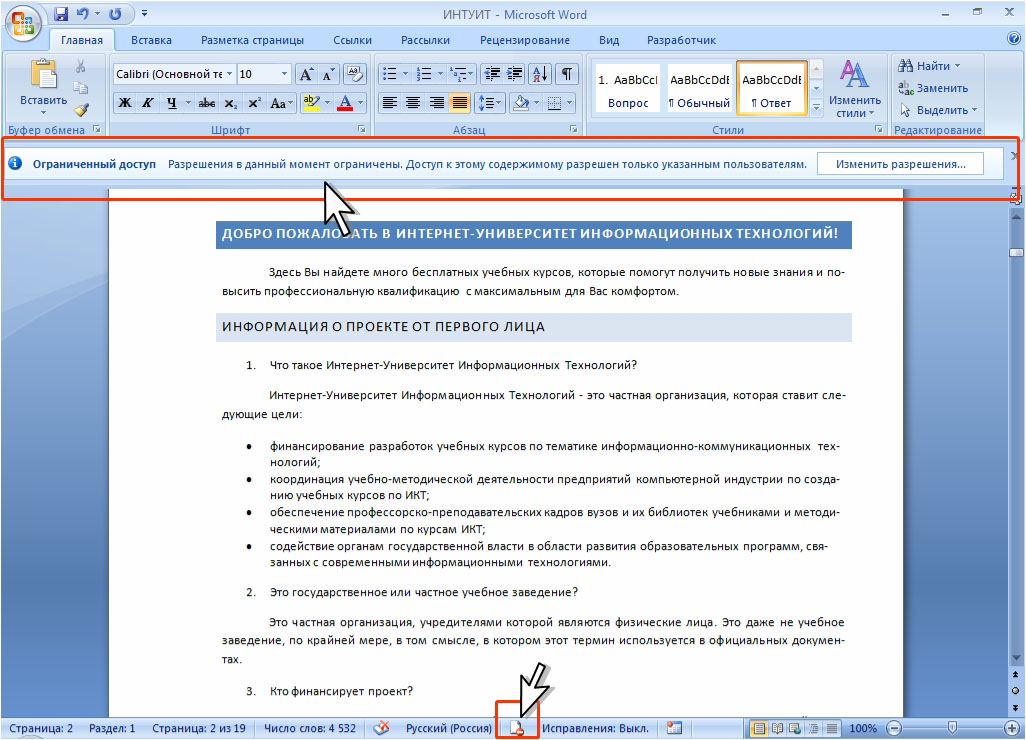Switch to Рецензирование tab
This screenshot has height=740, width=1026.
tap(524, 40)
